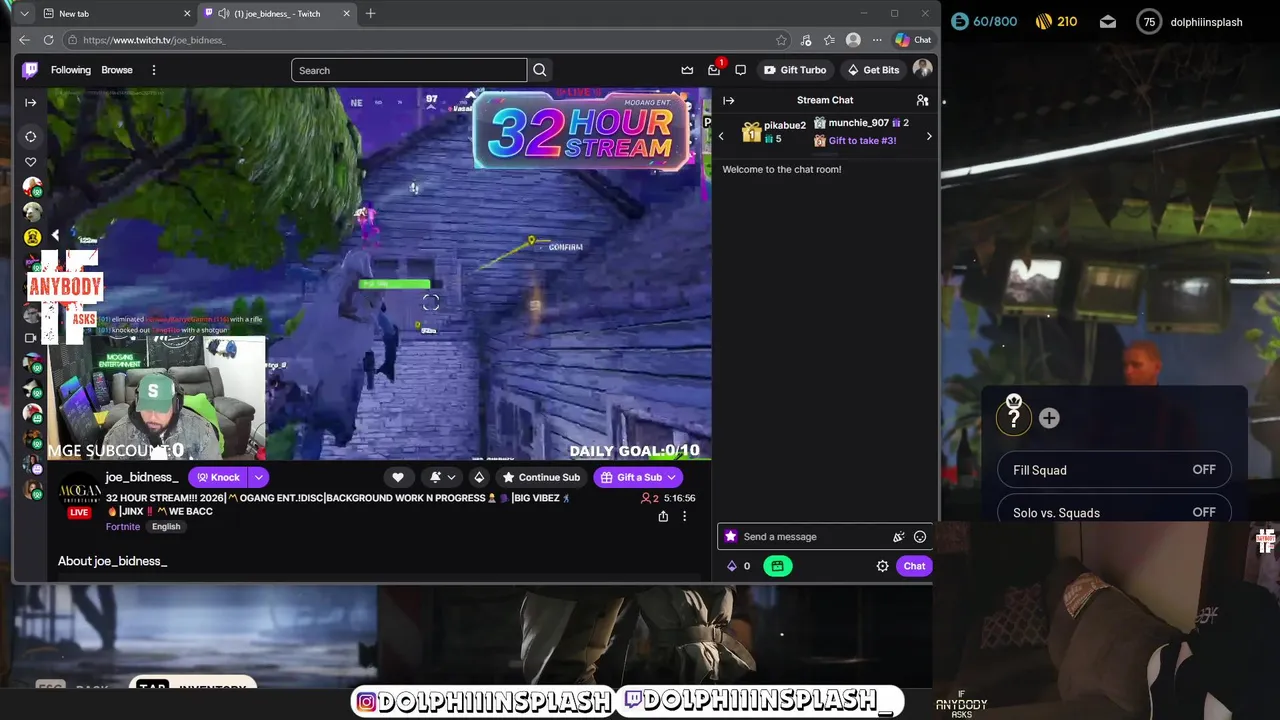Open the Twitch user avatar menu

click(x=922, y=69)
